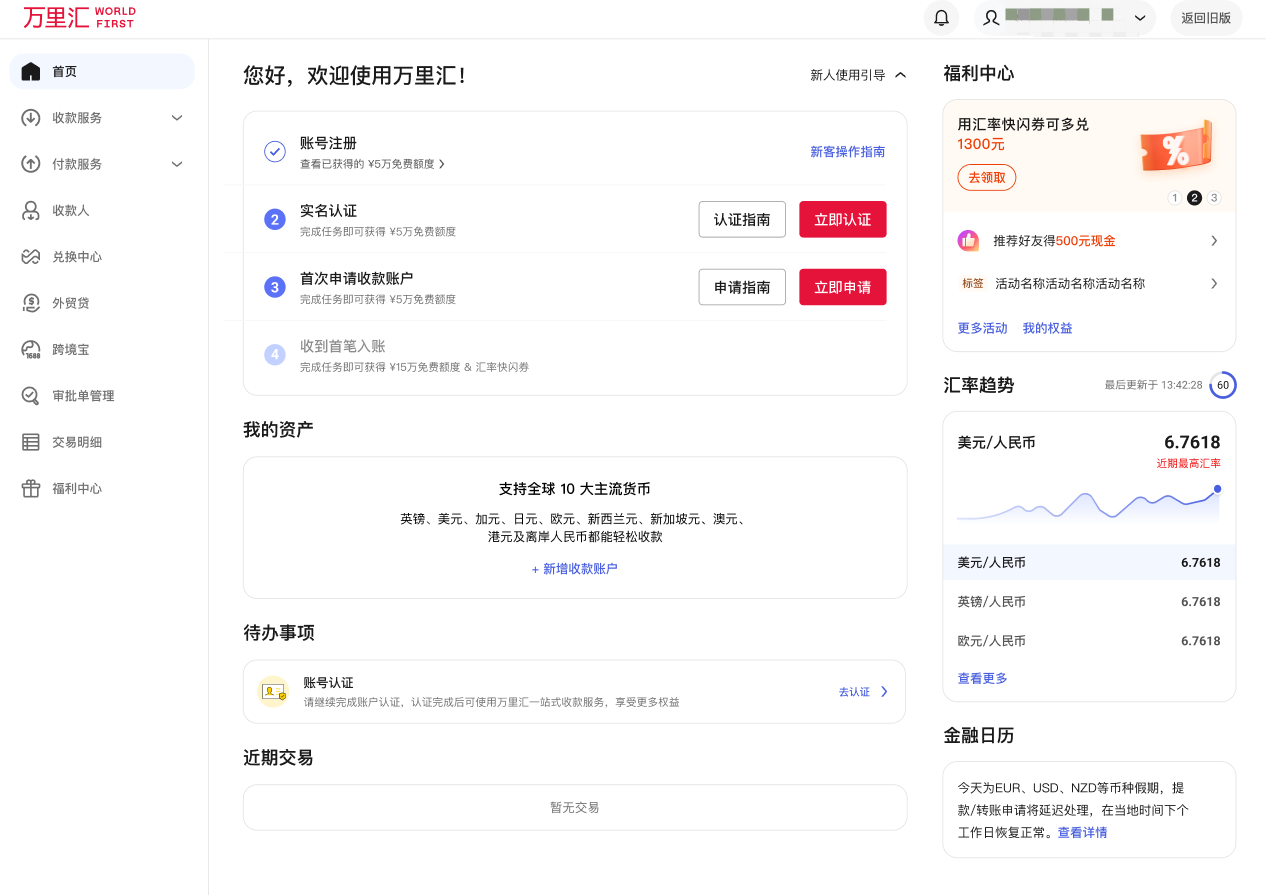Image resolution: width=1266 pixels, height=895 pixels.
Task: Switch banner to slide 1
Action: [x=1174, y=198]
